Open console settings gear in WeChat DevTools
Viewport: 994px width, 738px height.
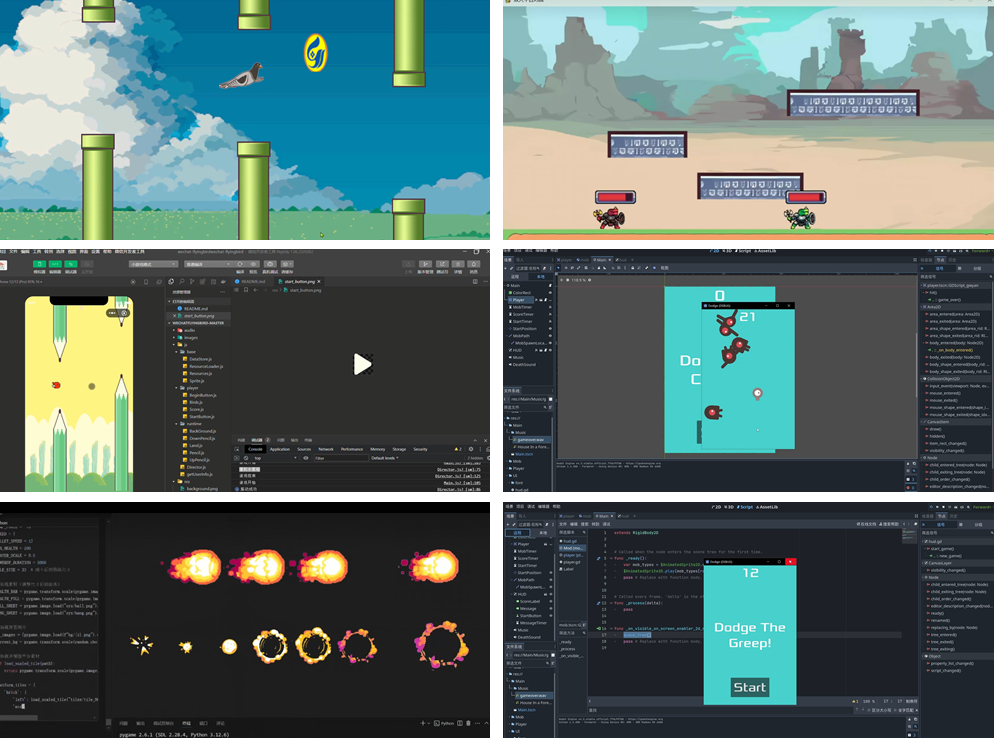click(x=470, y=449)
